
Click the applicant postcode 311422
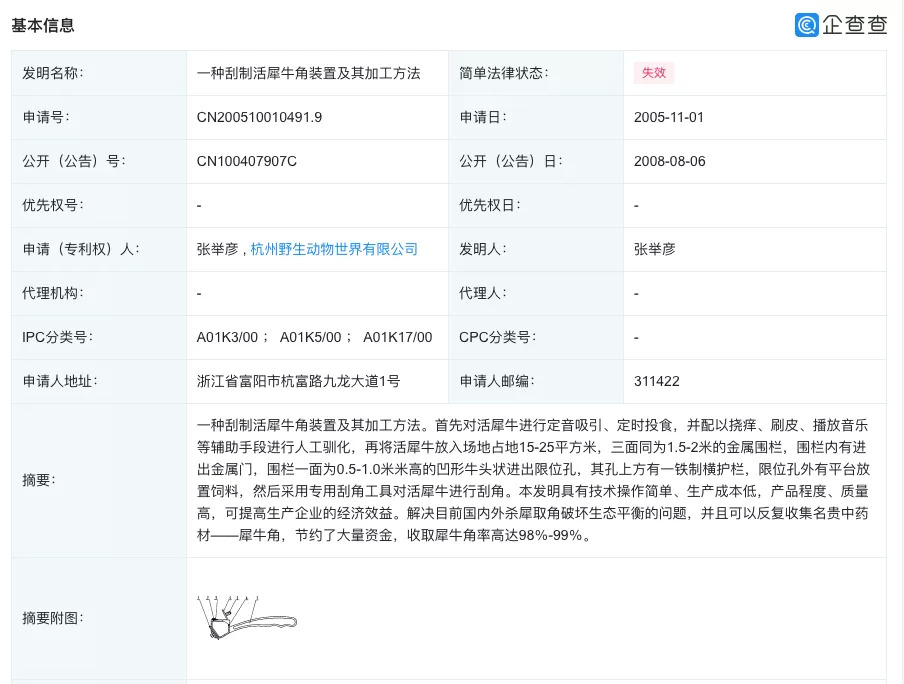656,381
